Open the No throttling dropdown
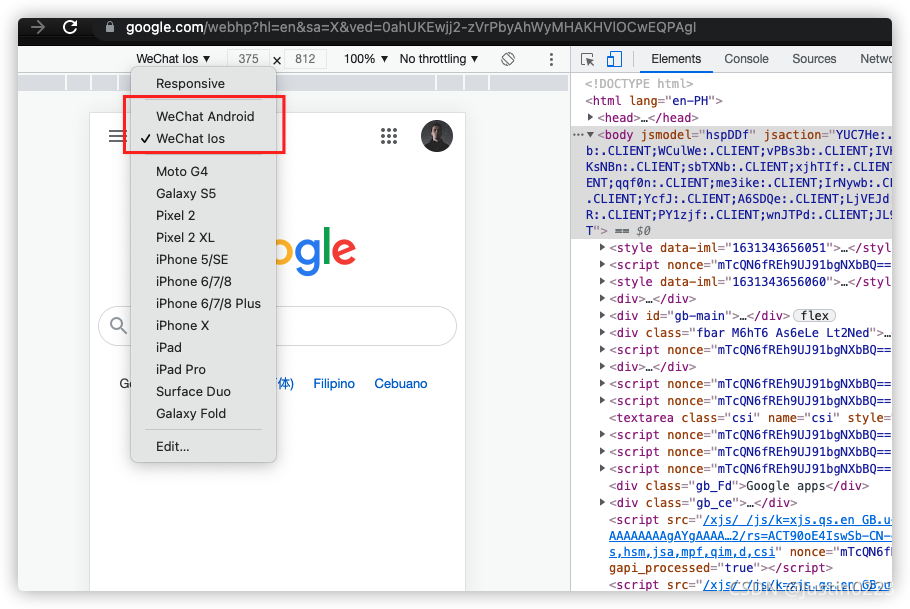The image size is (910, 609). 439,59
